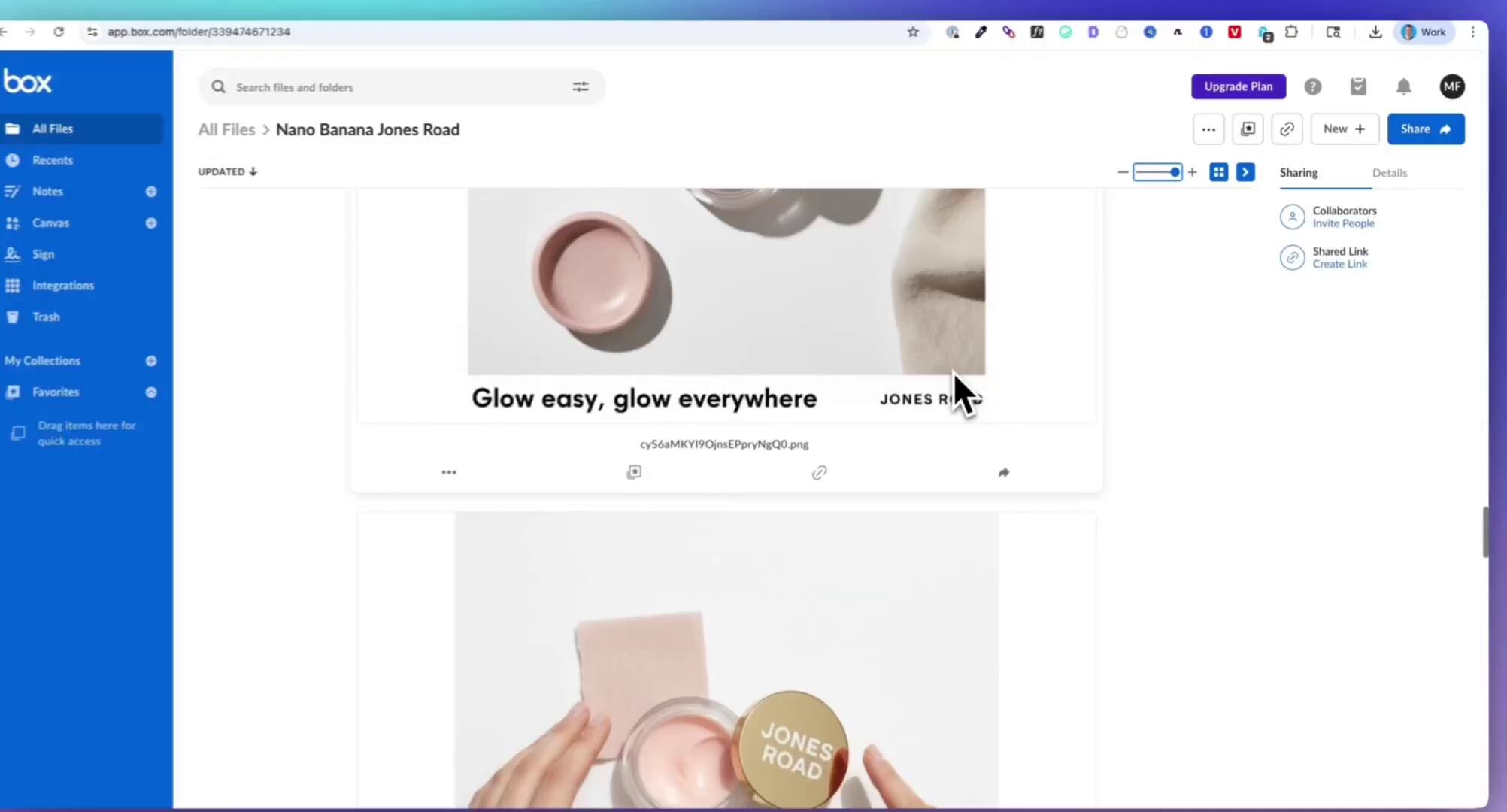The height and width of the screenshot is (812, 1507).
Task: Open search filter options icon
Action: 580,87
